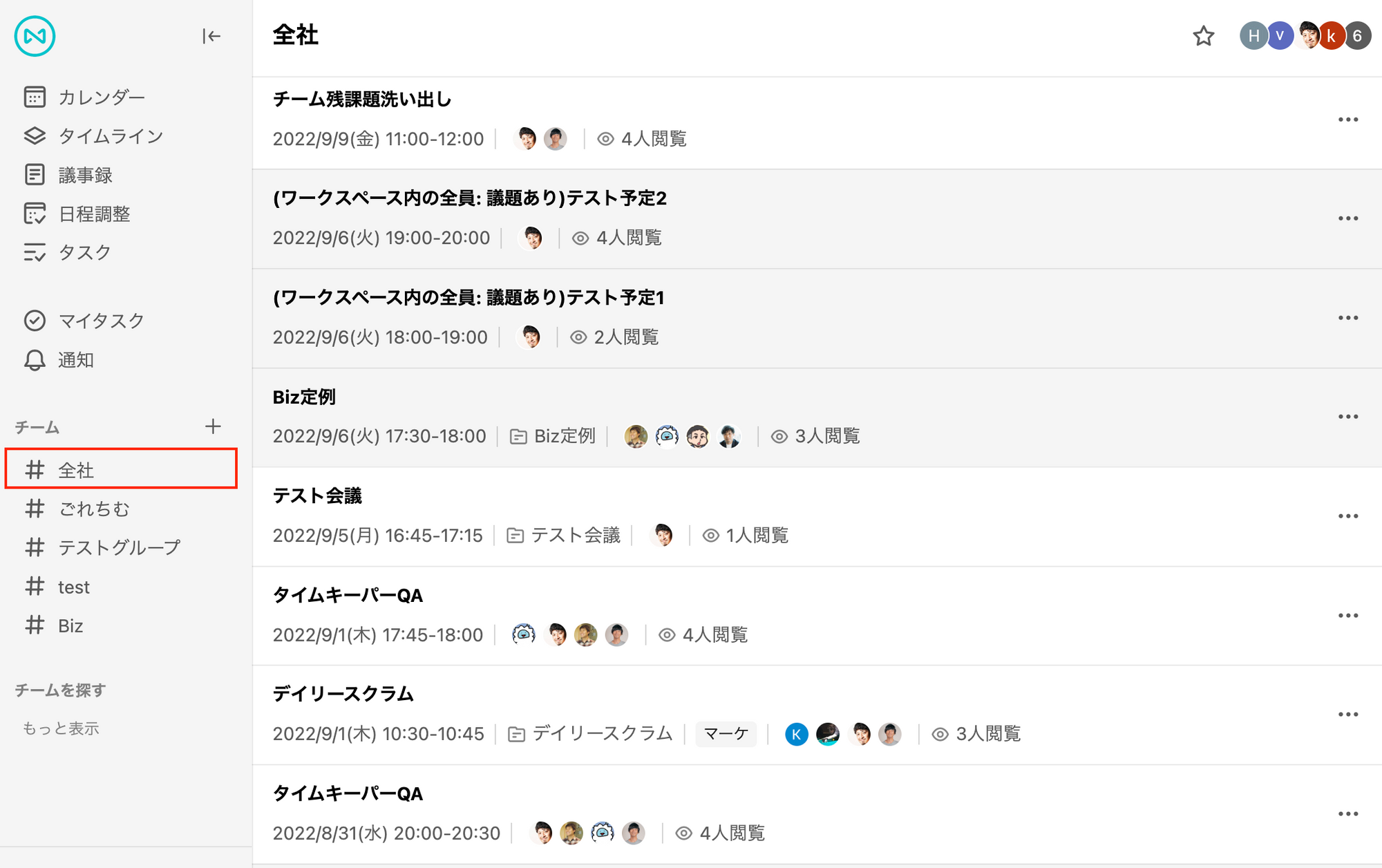Click the Biz定例 folder label
The height and width of the screenshot is (868, 1382).
[x=553, y=436]
